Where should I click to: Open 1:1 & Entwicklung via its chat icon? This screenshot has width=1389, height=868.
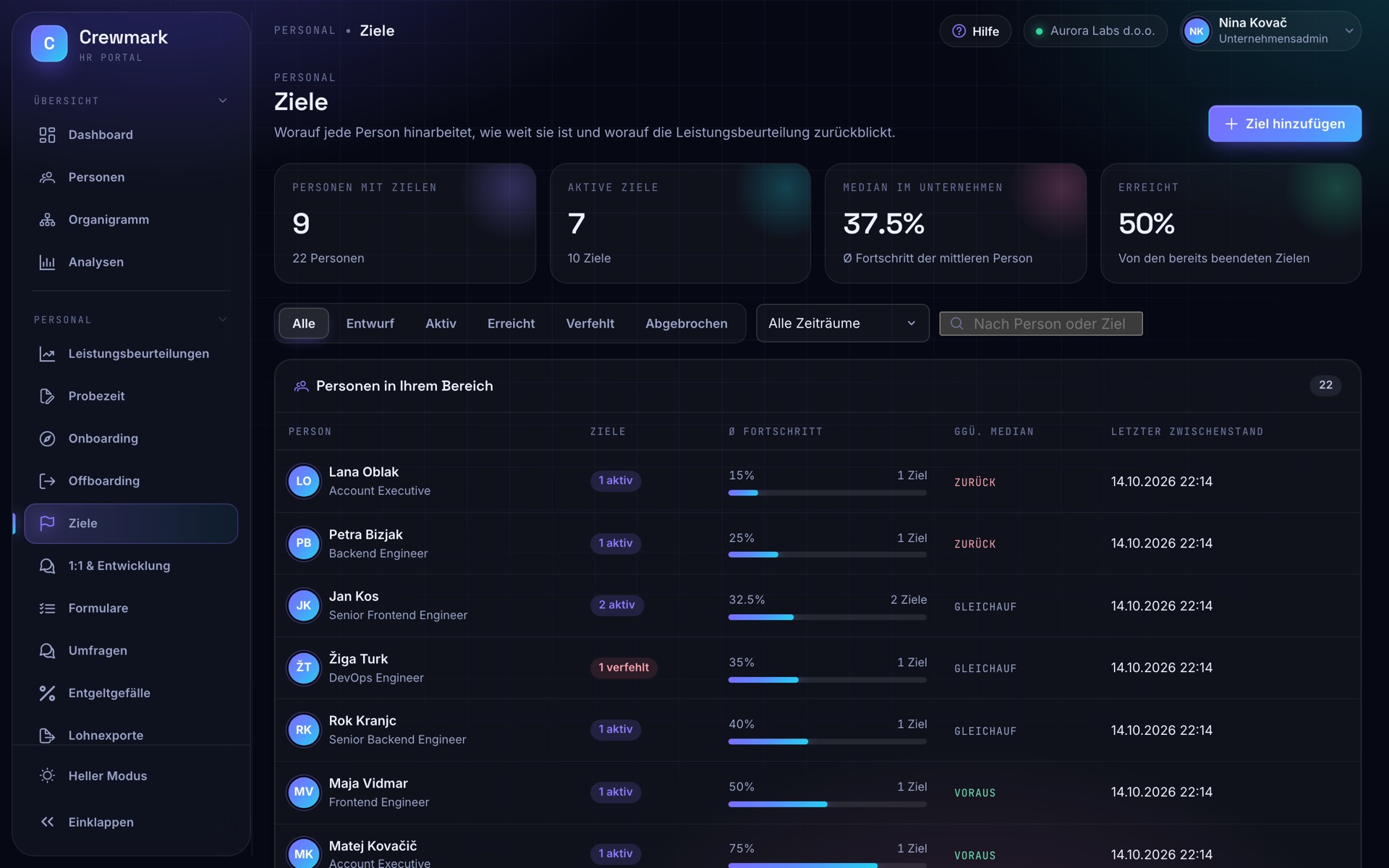tap(47, 566)
